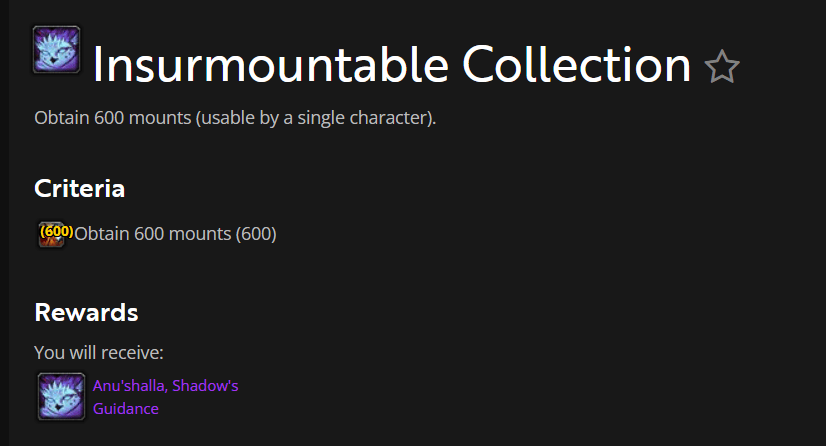Click the Anu'shalla reward mount icon
The height and width of the screenshot is (446, 826).
click(60, 396)
